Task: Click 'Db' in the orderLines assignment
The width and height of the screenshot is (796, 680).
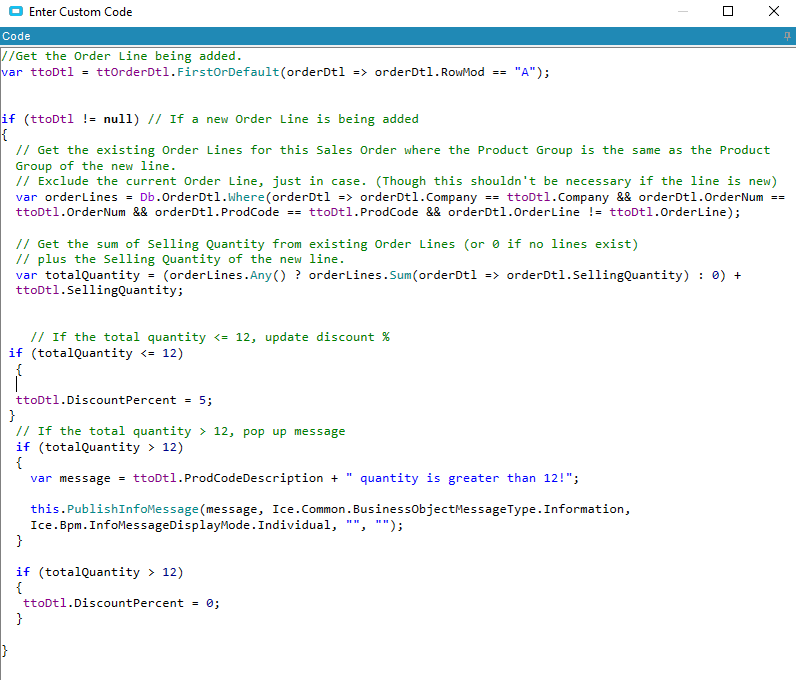Action: click(x=147, y=197)
